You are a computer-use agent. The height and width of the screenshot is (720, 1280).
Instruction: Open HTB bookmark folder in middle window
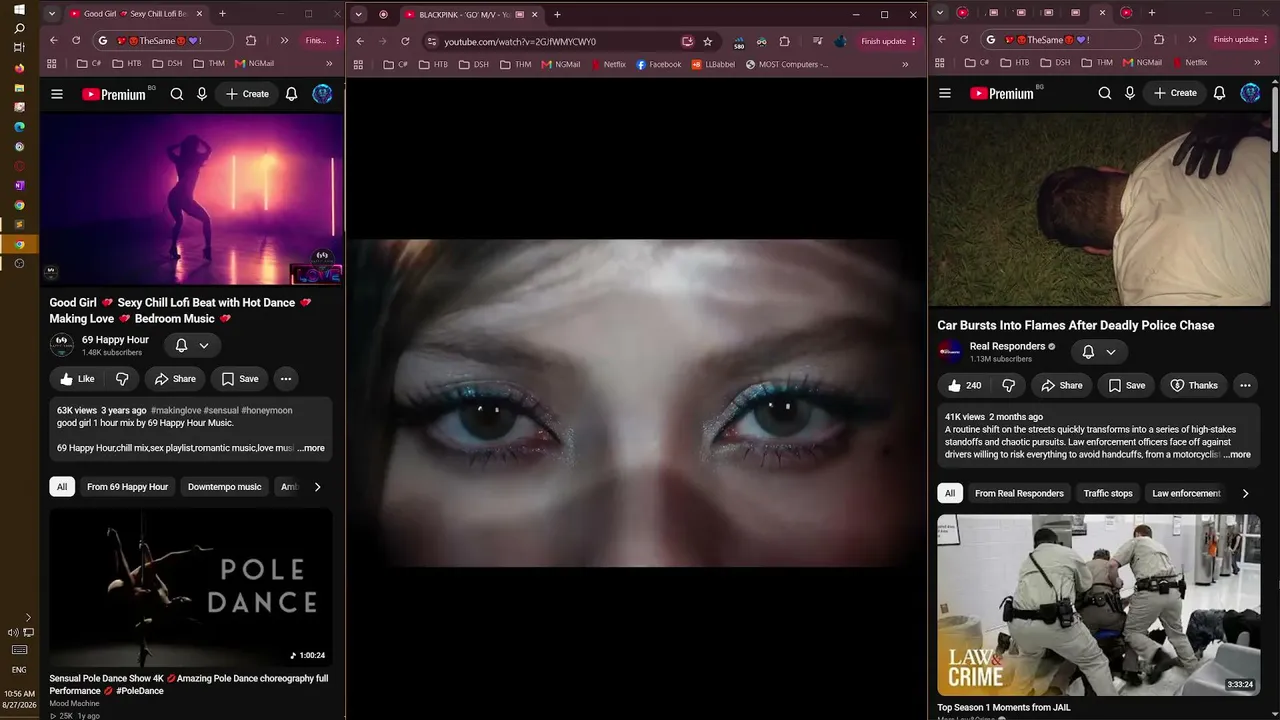(433, 64)
